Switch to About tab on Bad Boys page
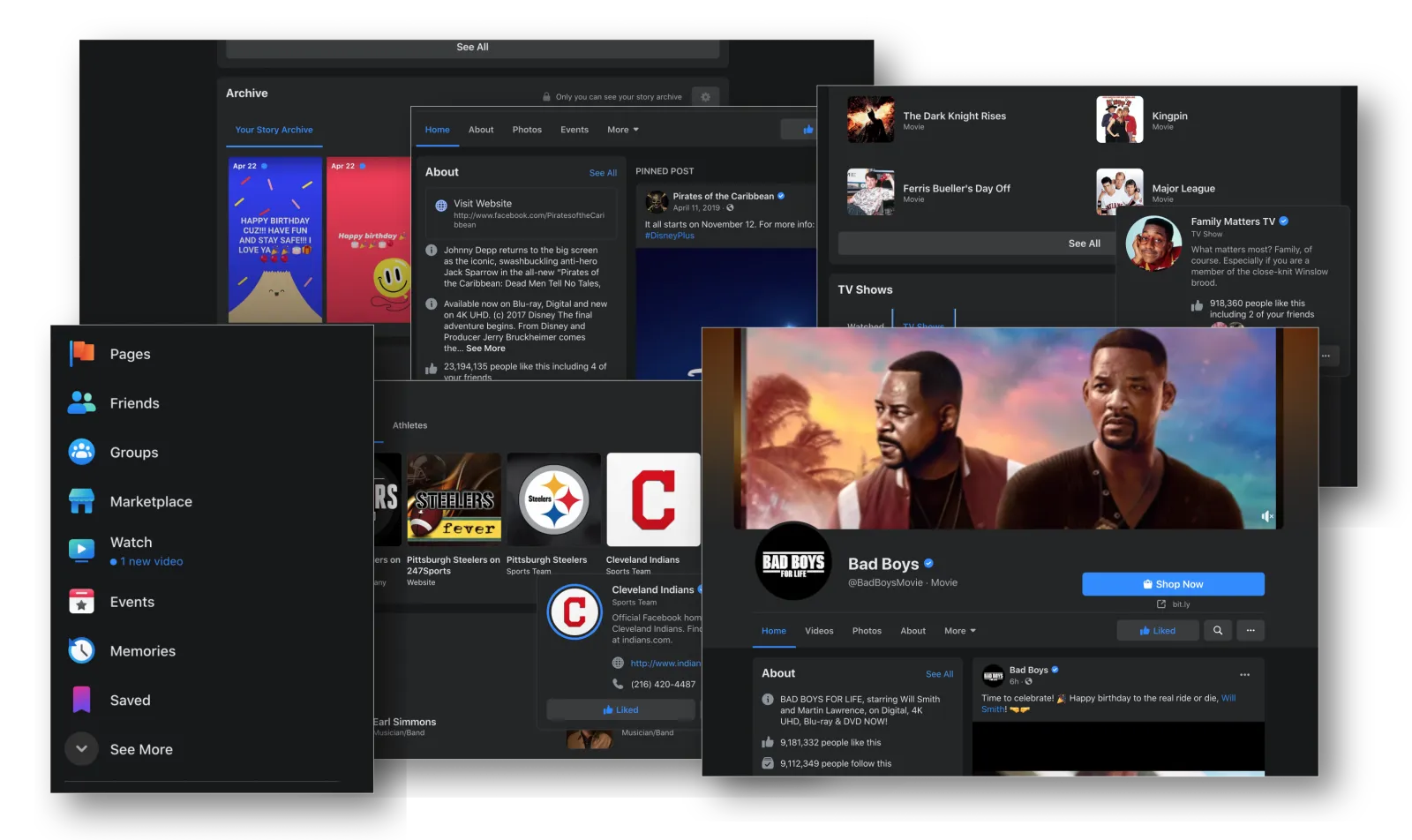 tap(913, 631)
